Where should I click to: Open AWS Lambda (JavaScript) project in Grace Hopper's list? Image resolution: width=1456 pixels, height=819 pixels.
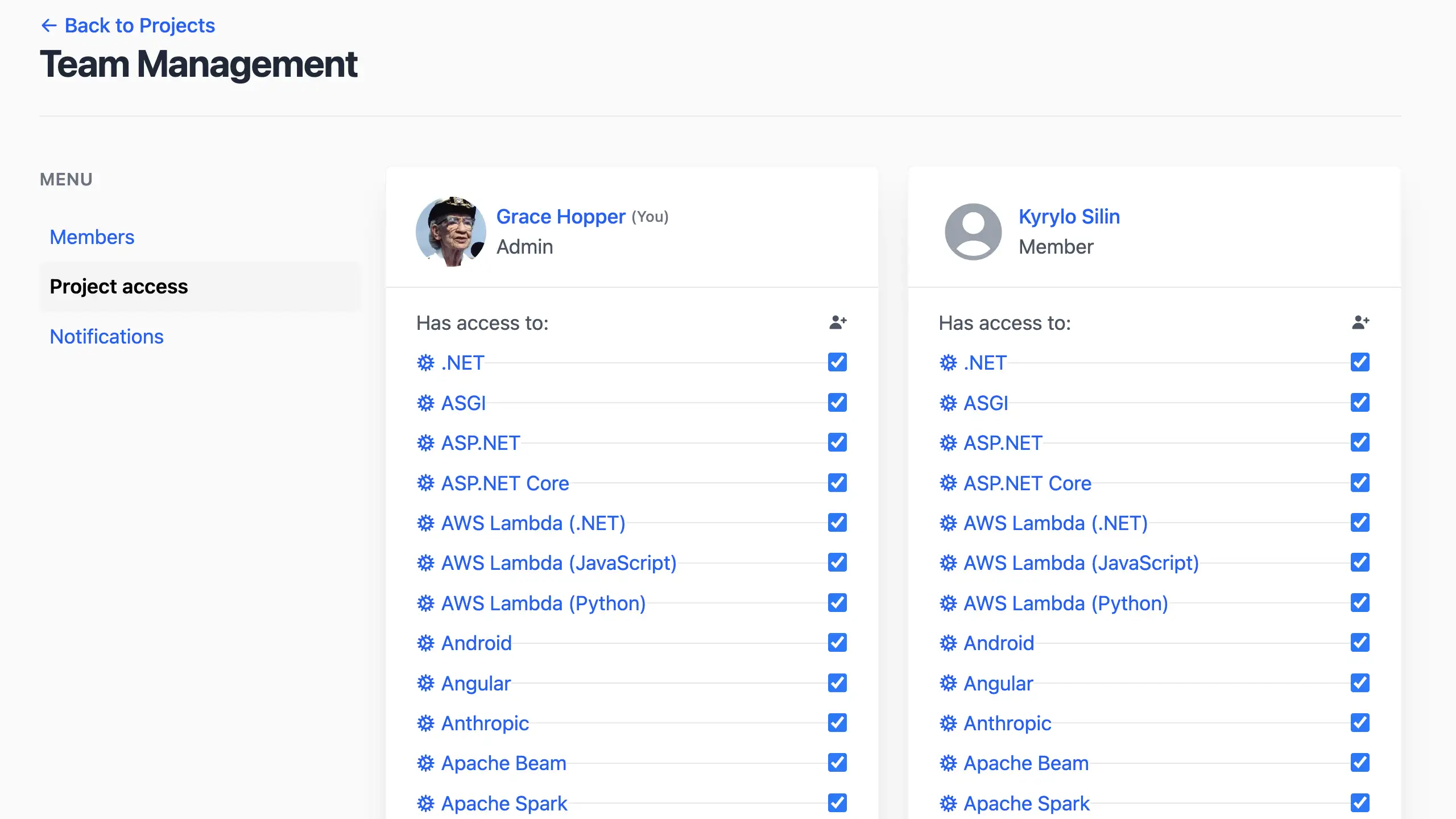[x=559, y=563]
